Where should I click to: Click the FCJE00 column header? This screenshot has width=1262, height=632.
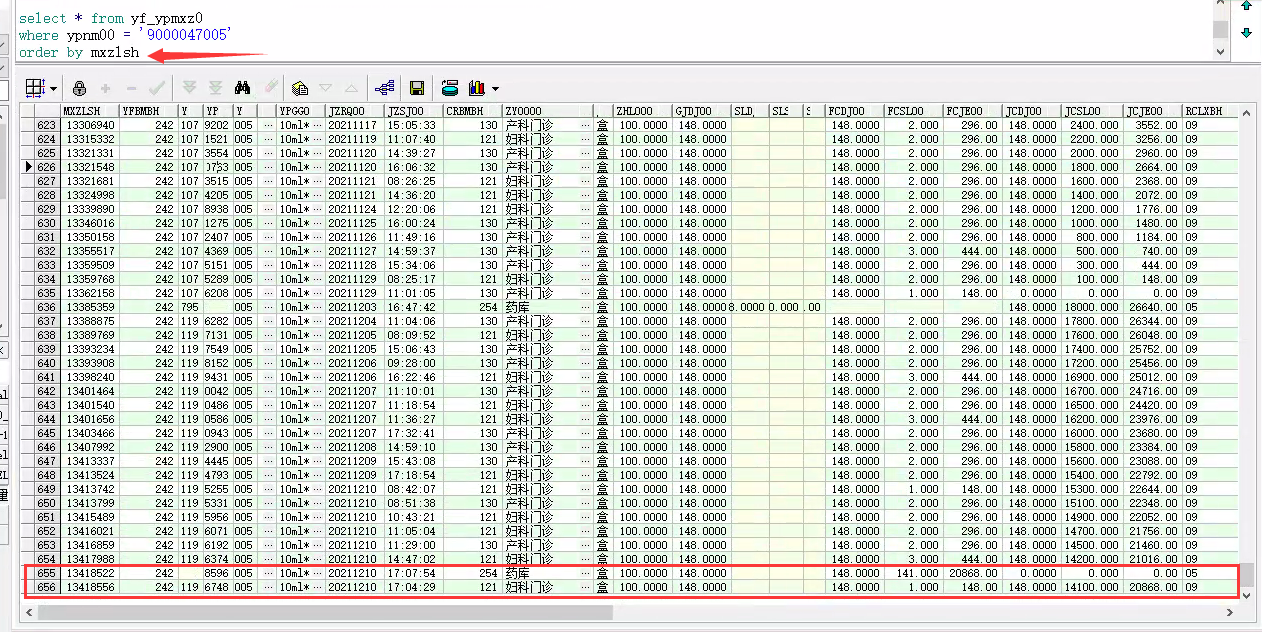pyautogui.click(x=972, y=111)
